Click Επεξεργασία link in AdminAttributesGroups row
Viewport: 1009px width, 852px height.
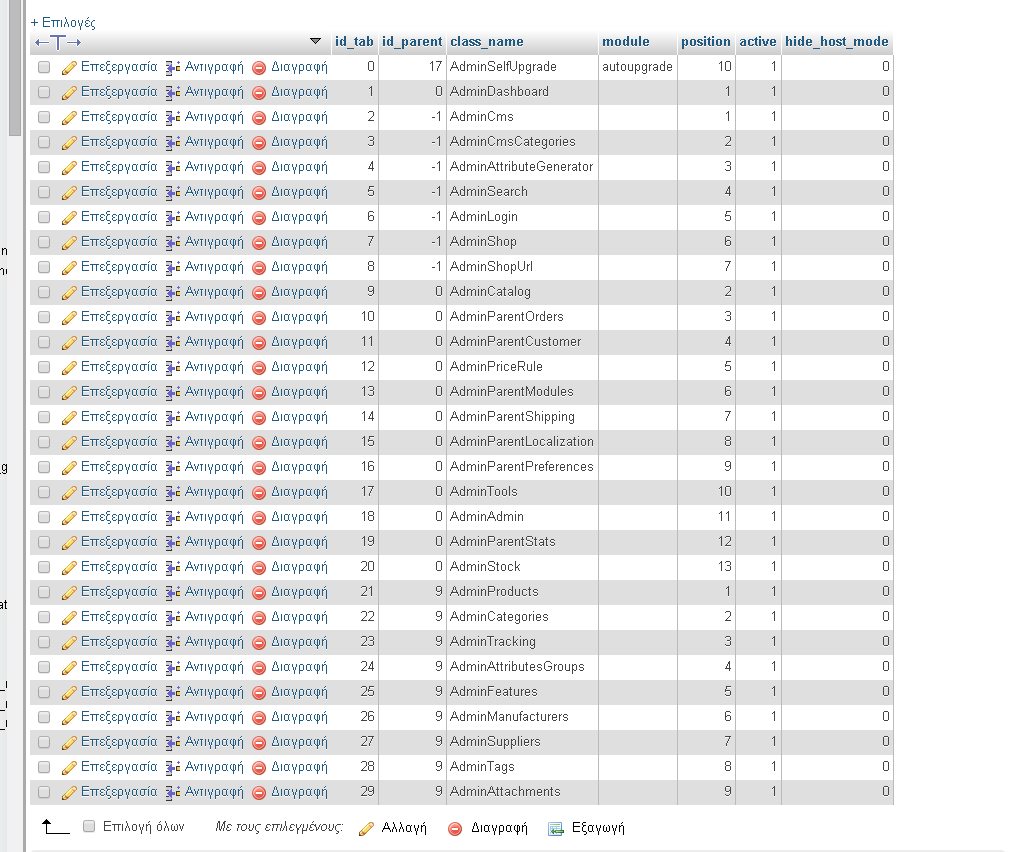click(119, 667)
